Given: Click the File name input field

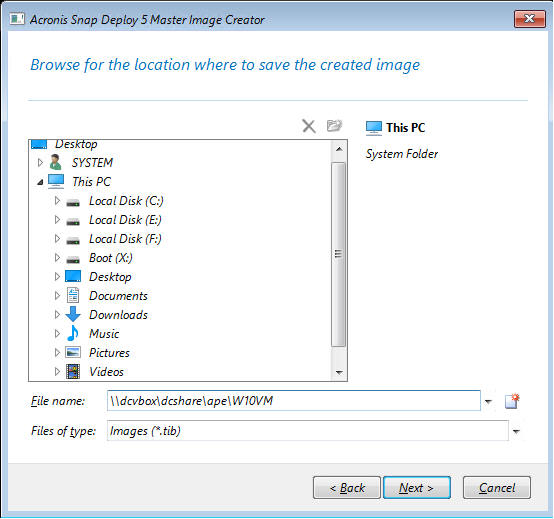Looking at the screenshot, I should click(x=294, y=401).
